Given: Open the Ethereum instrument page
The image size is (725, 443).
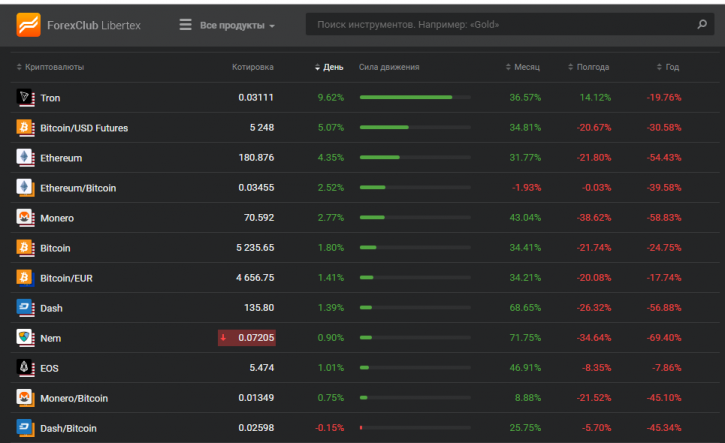Looking at the screenshot, I should 61,158.
